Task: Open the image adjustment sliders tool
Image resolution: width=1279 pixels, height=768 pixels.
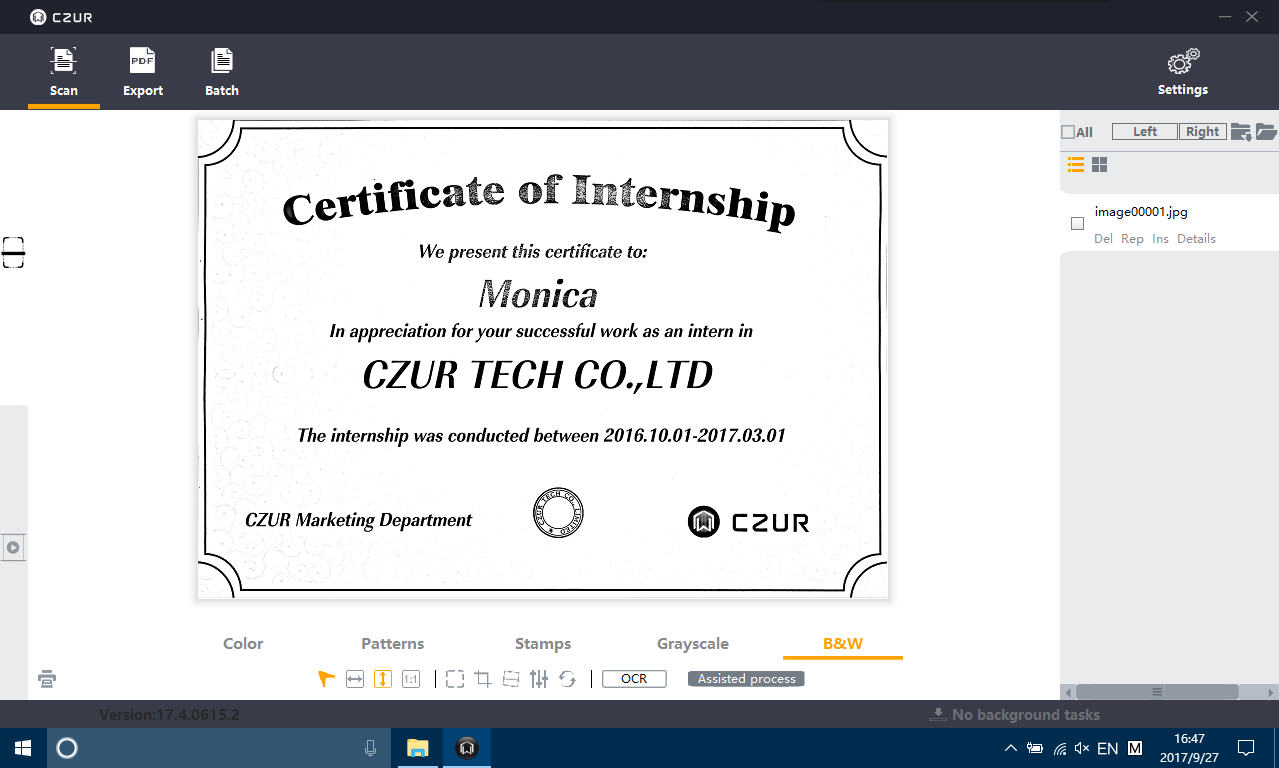Action: click(x=539, y=679)
